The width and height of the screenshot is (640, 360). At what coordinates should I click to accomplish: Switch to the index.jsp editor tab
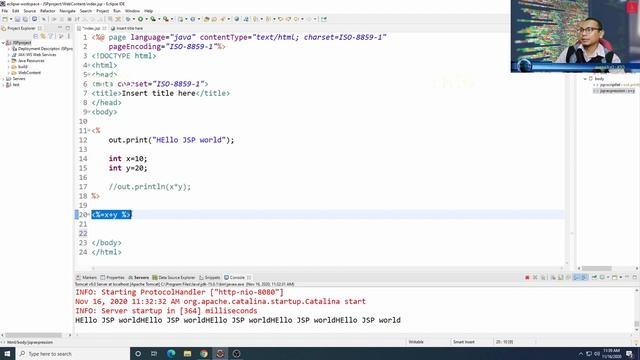(91, 28)
